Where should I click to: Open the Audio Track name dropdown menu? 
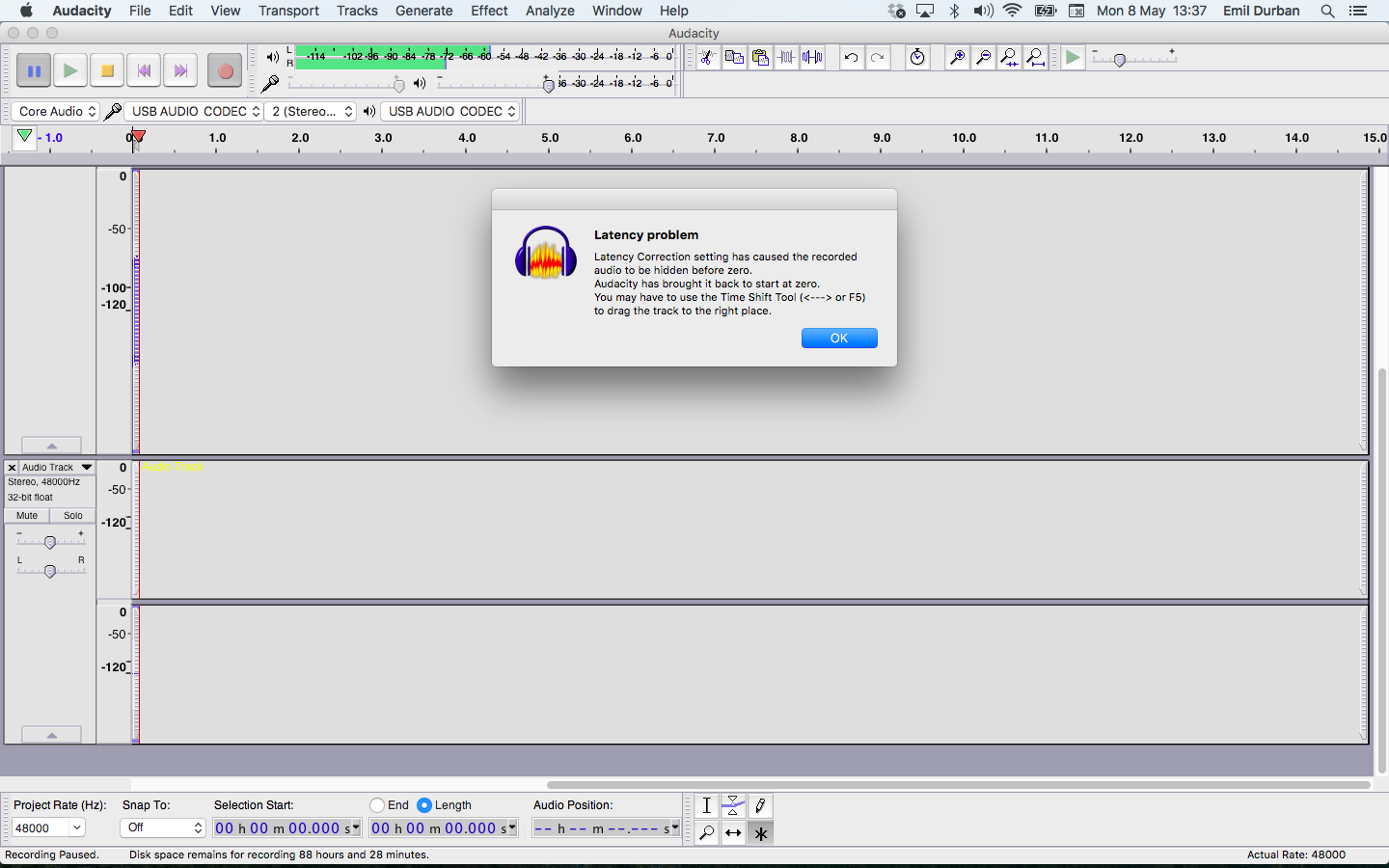[x=57, y=467]
